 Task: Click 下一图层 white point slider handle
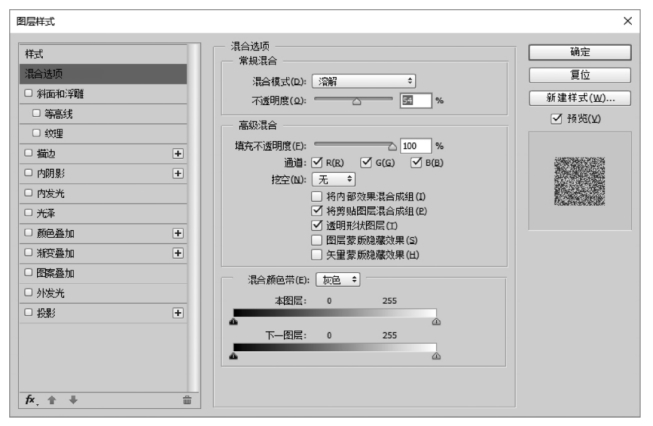tap(436, 356)
